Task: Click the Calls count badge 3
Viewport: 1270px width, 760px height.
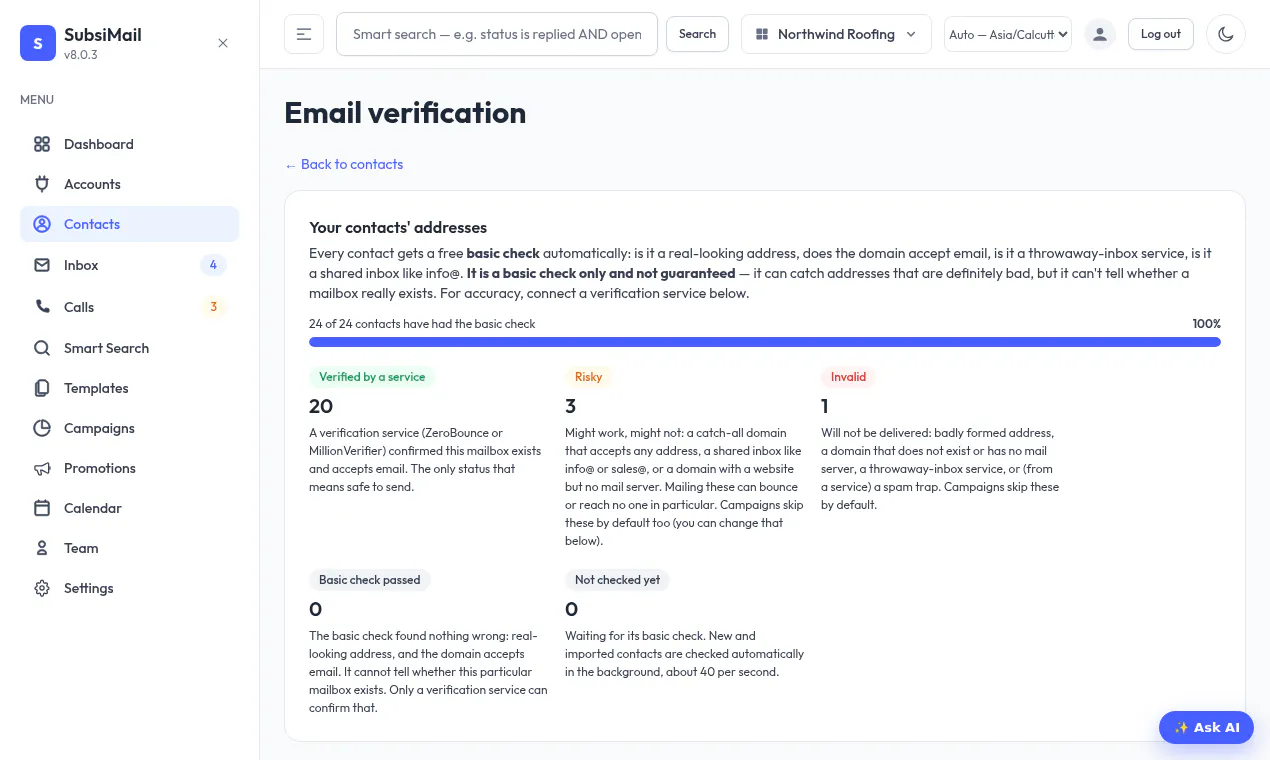Action: point(213,307)
